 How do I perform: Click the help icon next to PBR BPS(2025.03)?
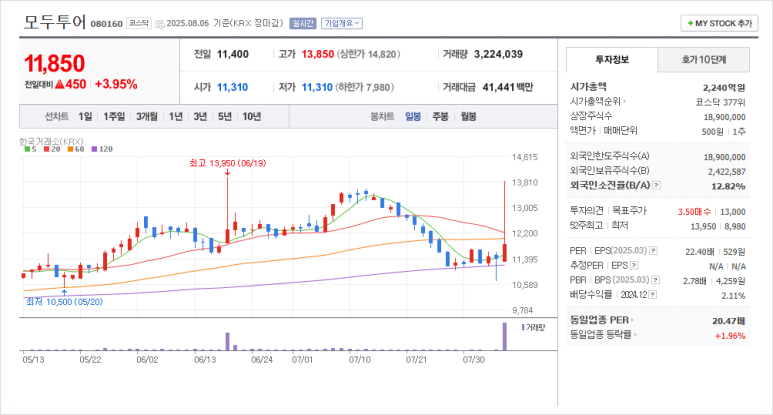click(x=656, y=280)
